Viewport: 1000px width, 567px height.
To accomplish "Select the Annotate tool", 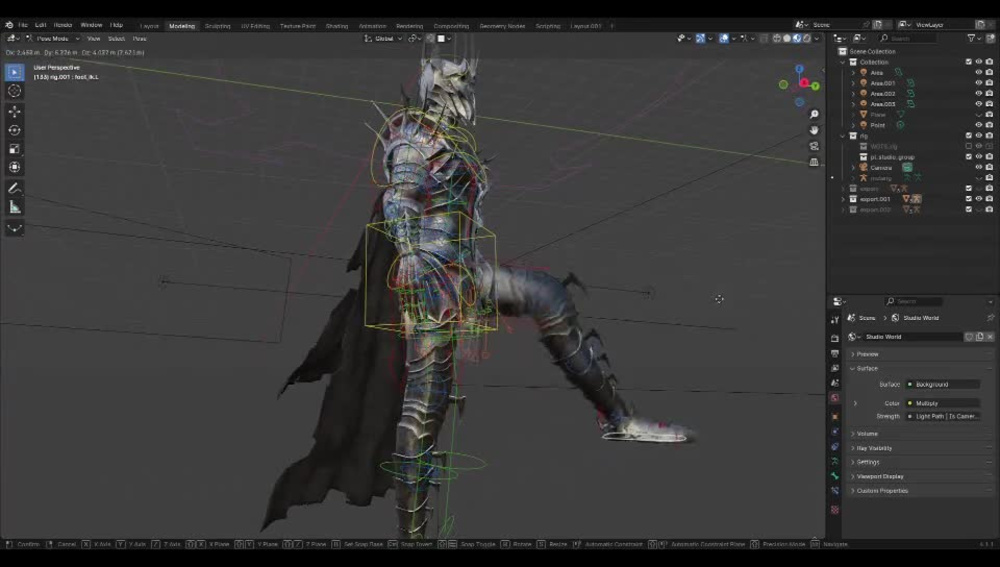I will [x=14, y=189].
